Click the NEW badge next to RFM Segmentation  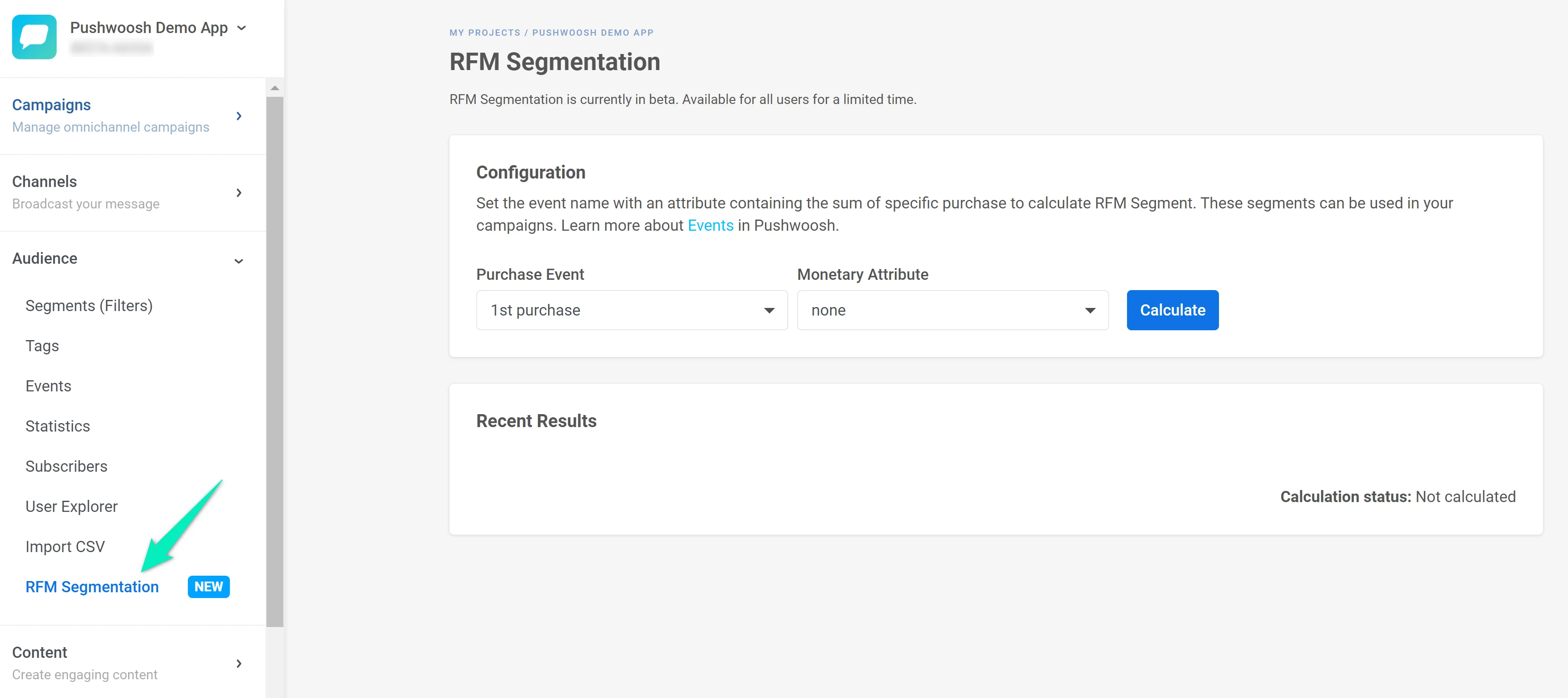[x=208, y=586]
